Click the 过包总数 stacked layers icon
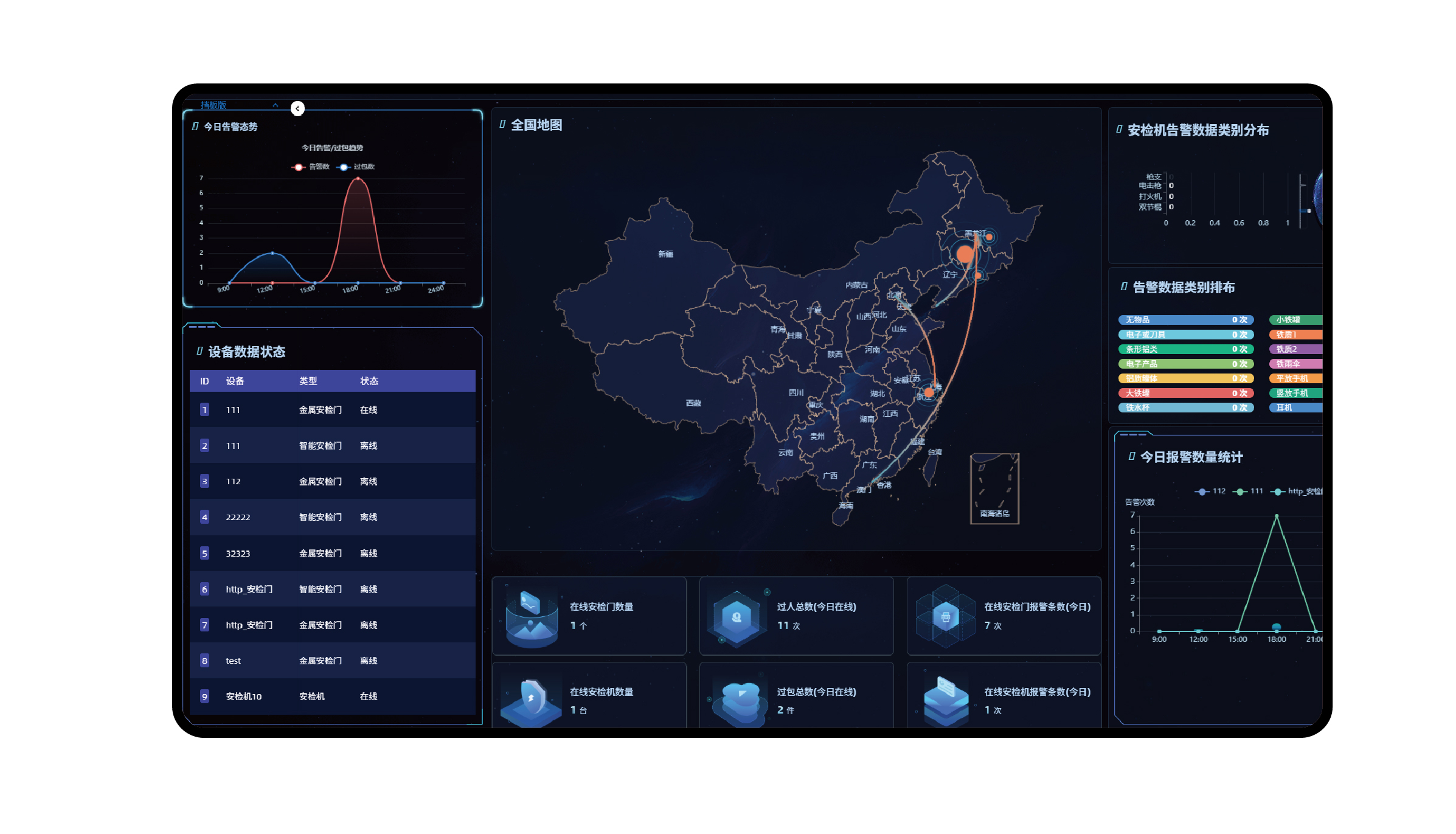The height and width of the screenshot is (834, 1456). pos(740,701)
